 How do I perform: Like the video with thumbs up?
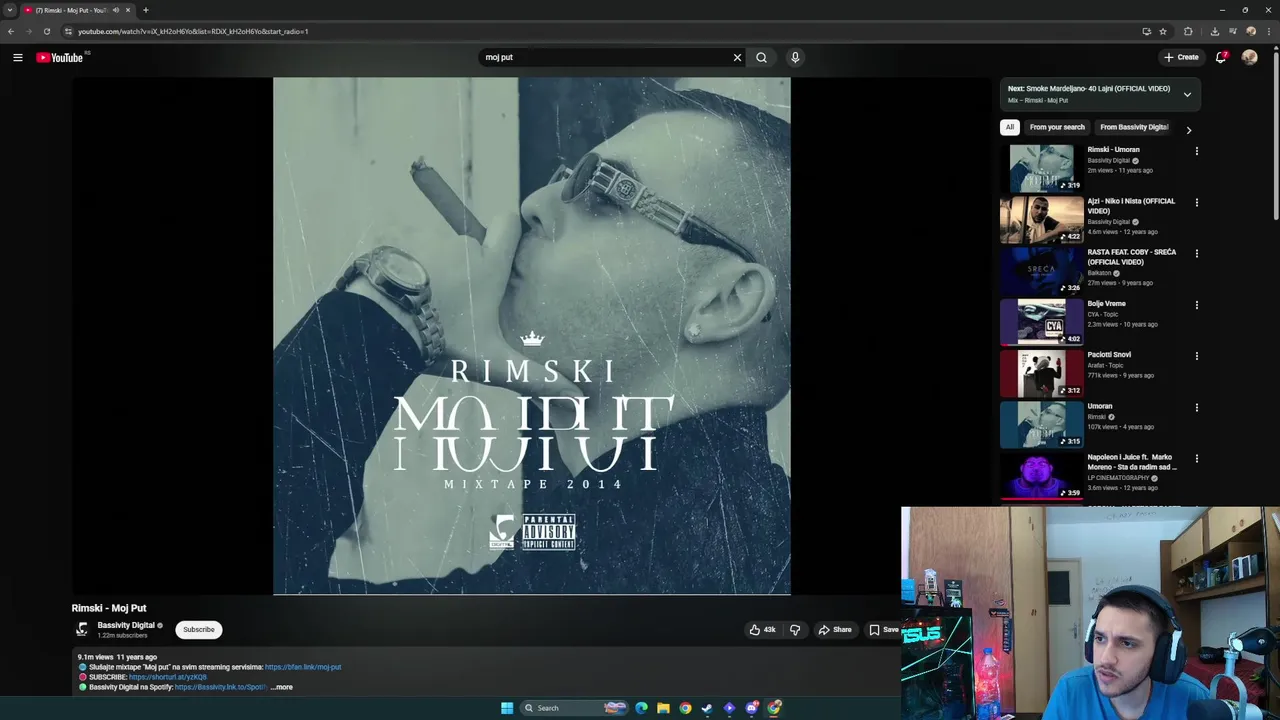click(762, 630)
